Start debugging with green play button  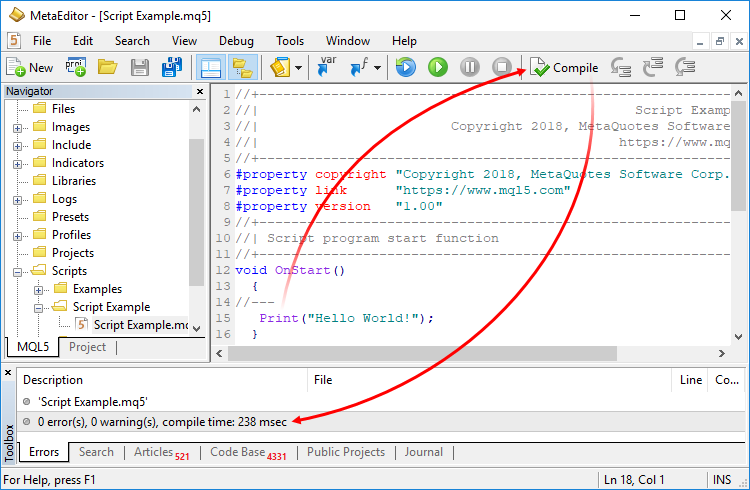click(x=438, y=67)
